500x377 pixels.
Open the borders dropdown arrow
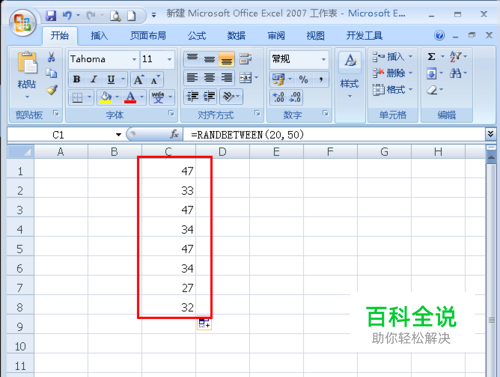pos(89,97)
